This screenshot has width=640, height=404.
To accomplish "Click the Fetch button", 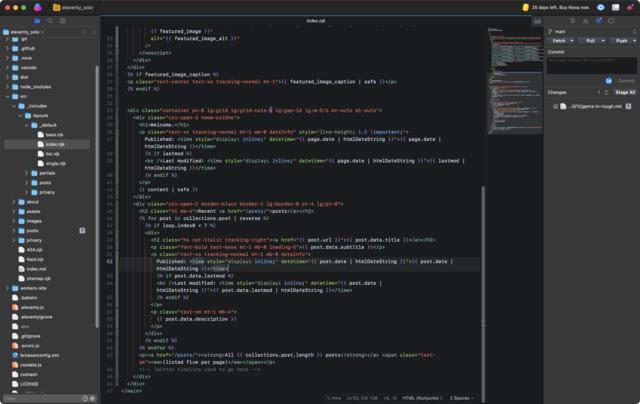I will tap(559, 41).
